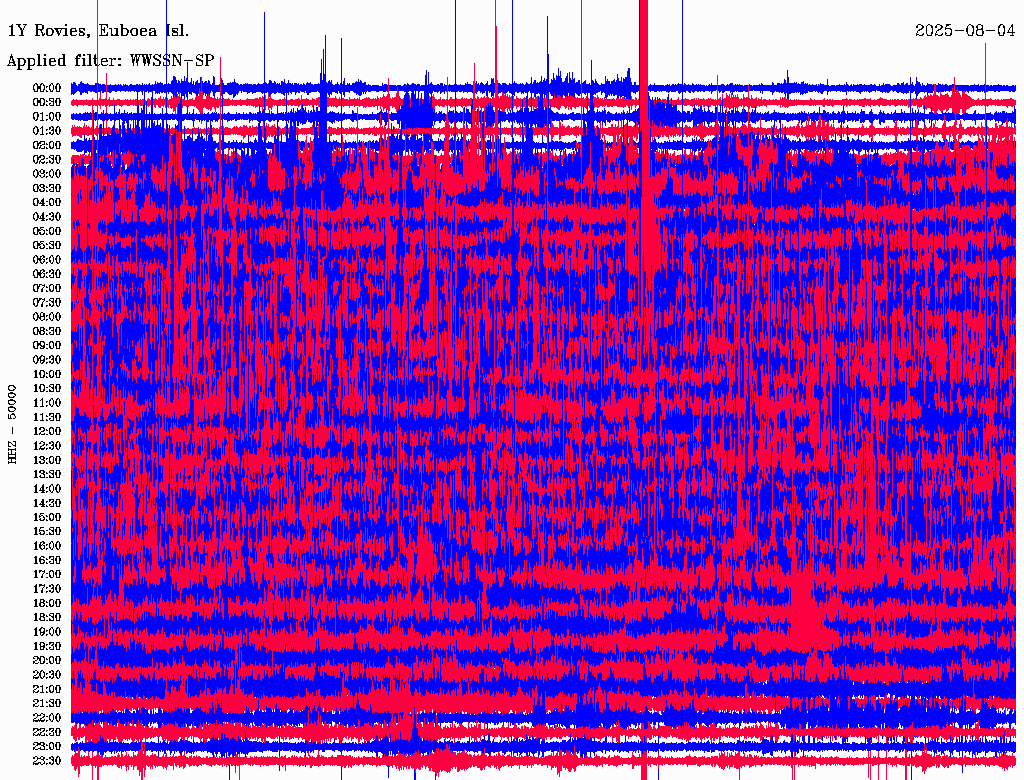Click the 16:30 time label
The width and height of the screenshot is (1024, 780).
click(47, 560)
